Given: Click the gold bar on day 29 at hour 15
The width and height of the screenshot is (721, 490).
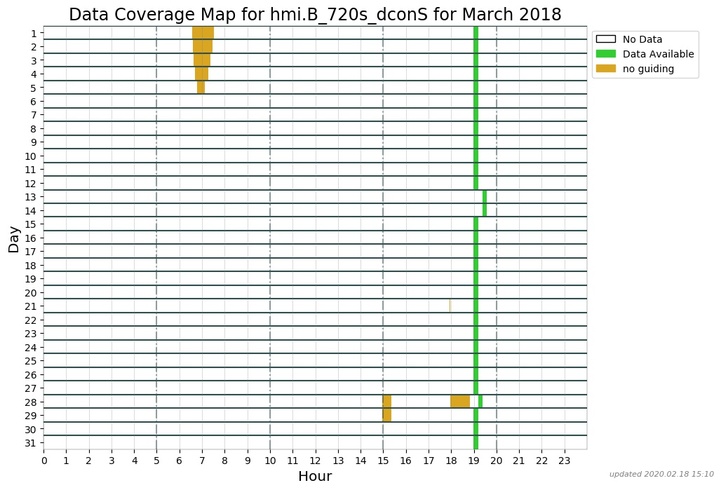Looking at the screenshot, I should [x=387, y=415].
